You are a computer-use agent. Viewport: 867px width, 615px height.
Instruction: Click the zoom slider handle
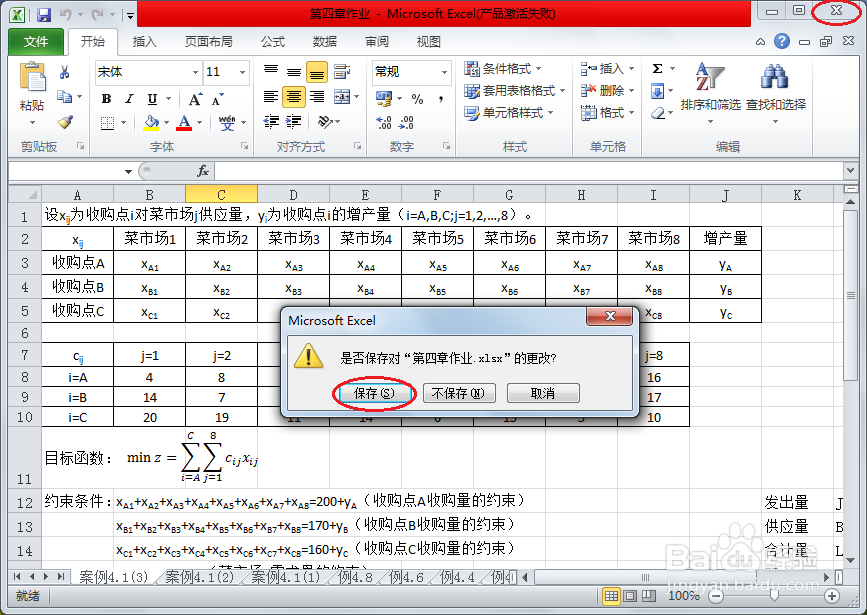[x=775, y=596]
